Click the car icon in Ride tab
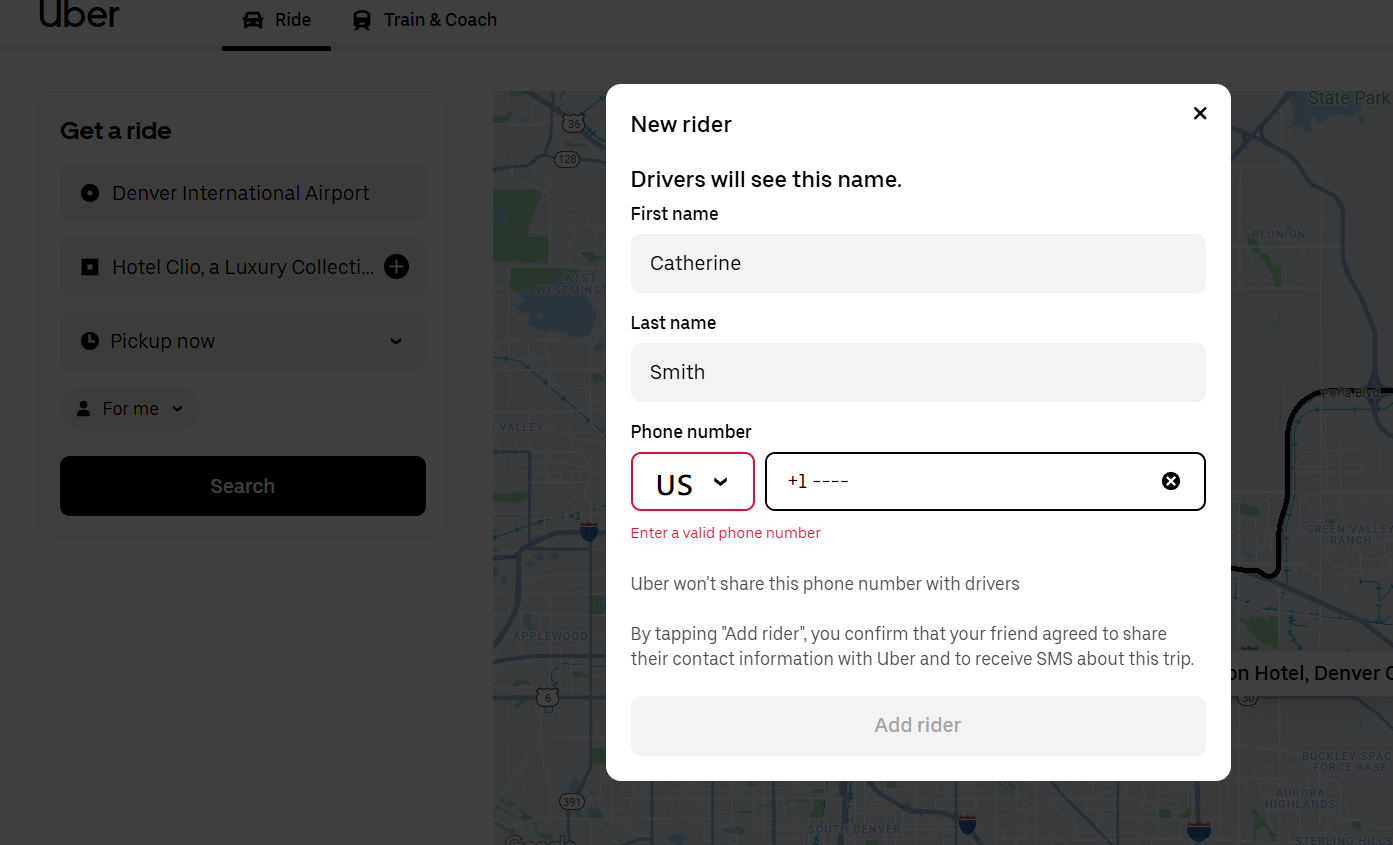 coord(253,20)
